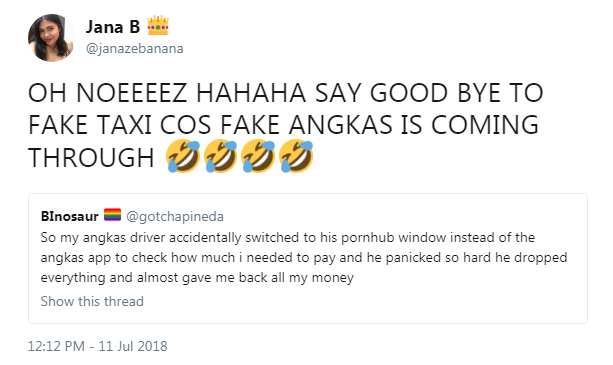Click the rainbow flag emoji next to BInosaur
Image resolution: width=613 pixels, height=365 pixels.
point(112,215)
